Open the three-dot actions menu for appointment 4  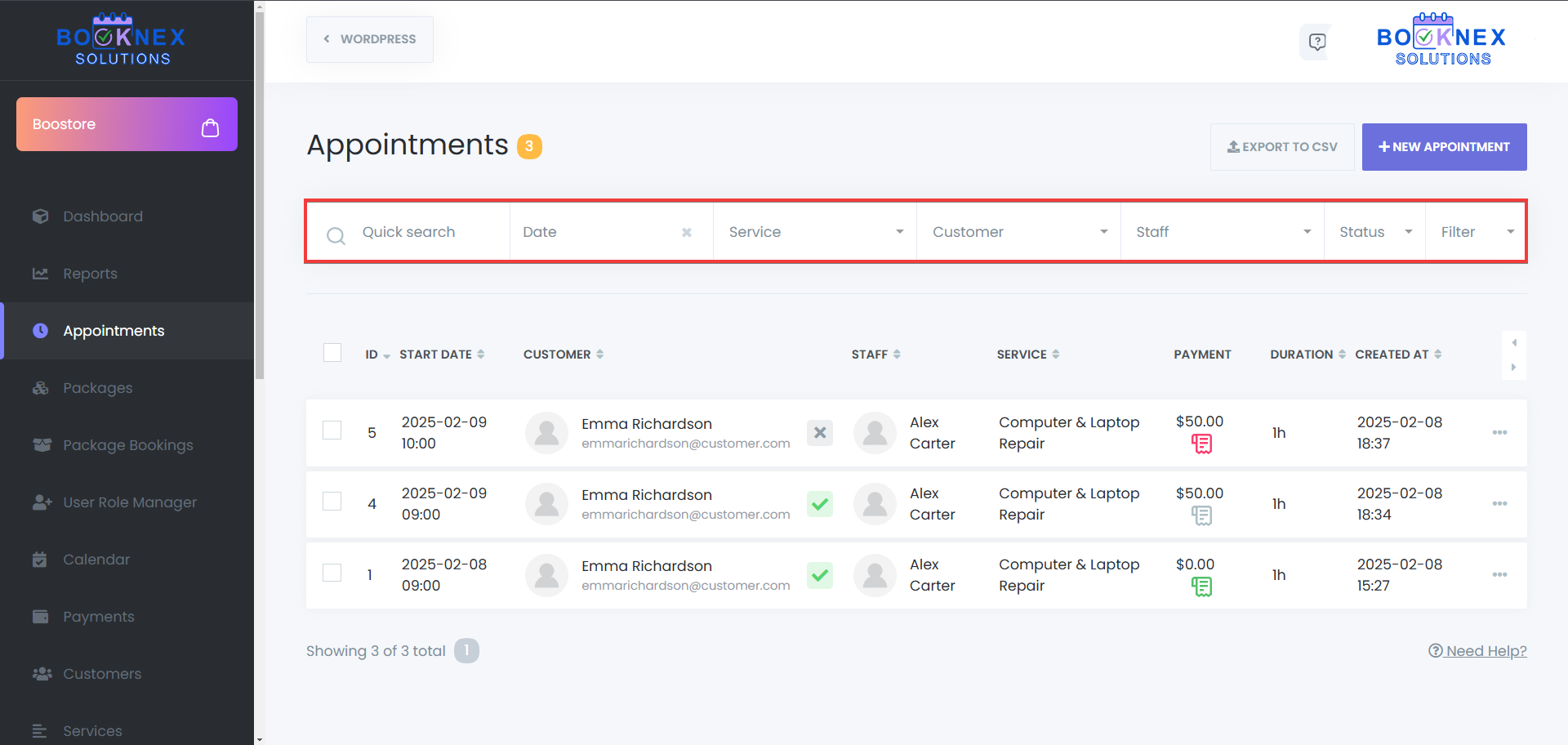tap(1499, 504)
